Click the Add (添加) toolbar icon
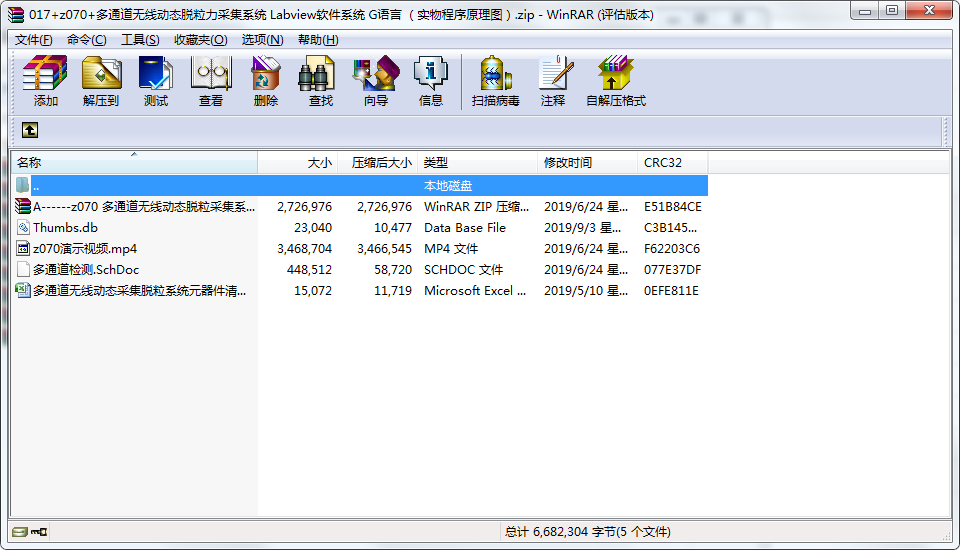The width and height of the screenshot is (960, 550). coord(45,81)
